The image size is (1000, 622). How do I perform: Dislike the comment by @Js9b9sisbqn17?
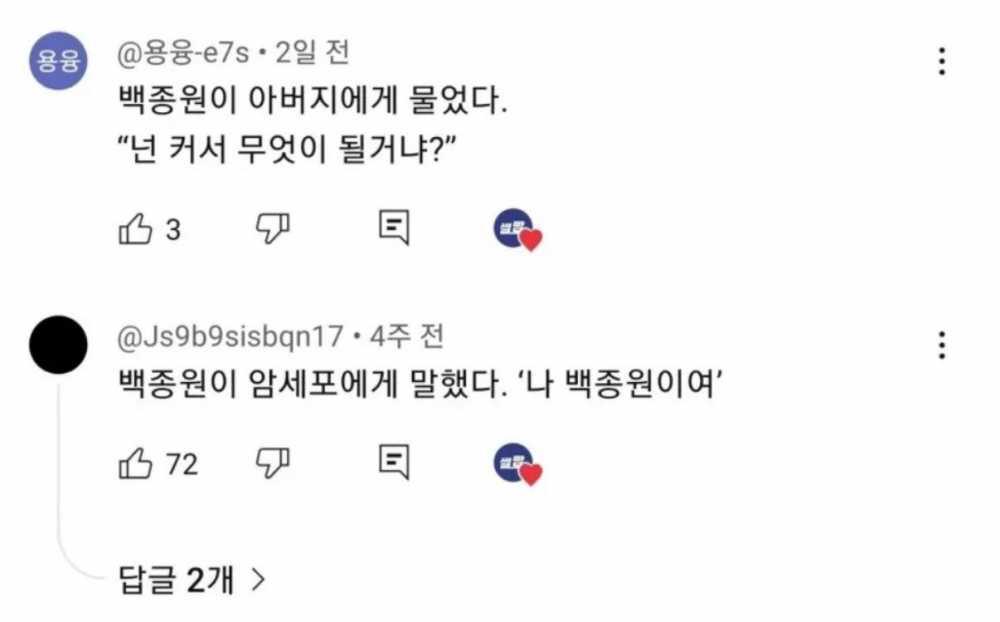pyautogui.click(x=272, y=463)
